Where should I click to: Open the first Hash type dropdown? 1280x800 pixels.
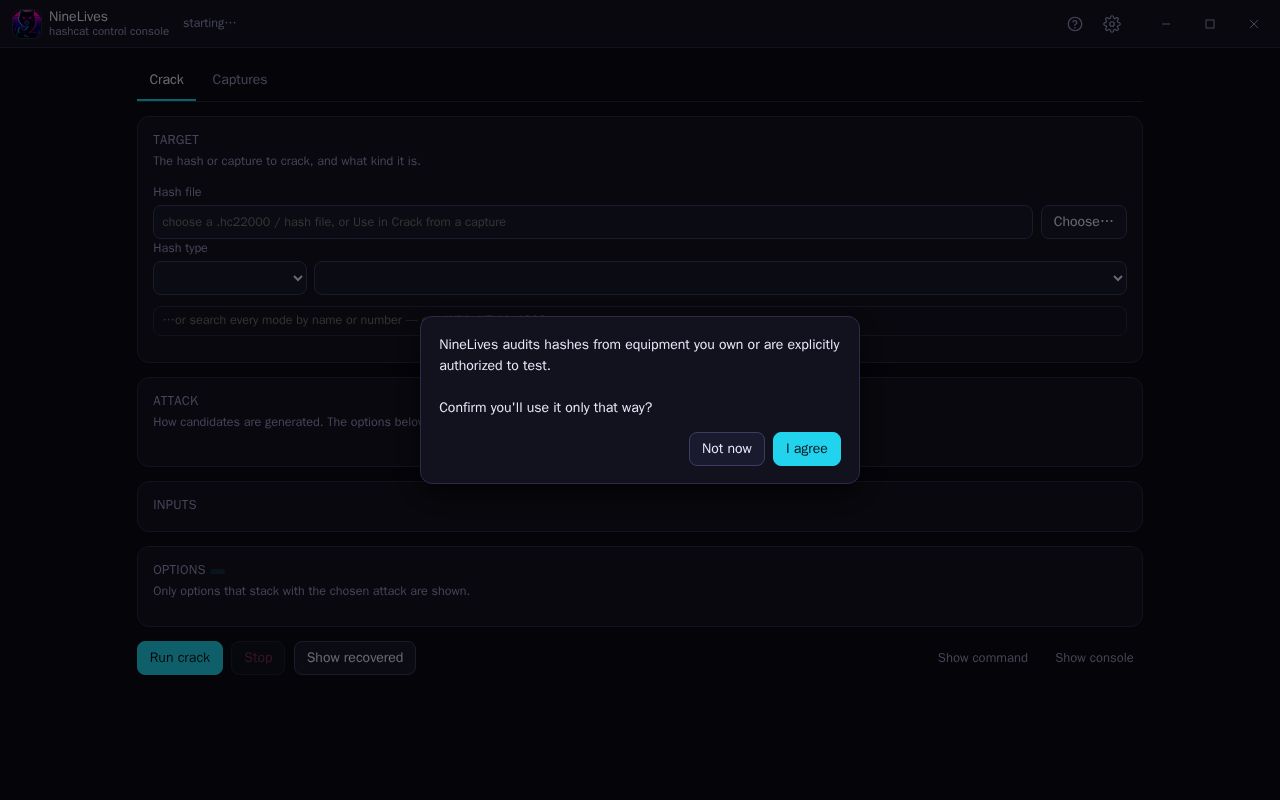(x=230, y=278)
